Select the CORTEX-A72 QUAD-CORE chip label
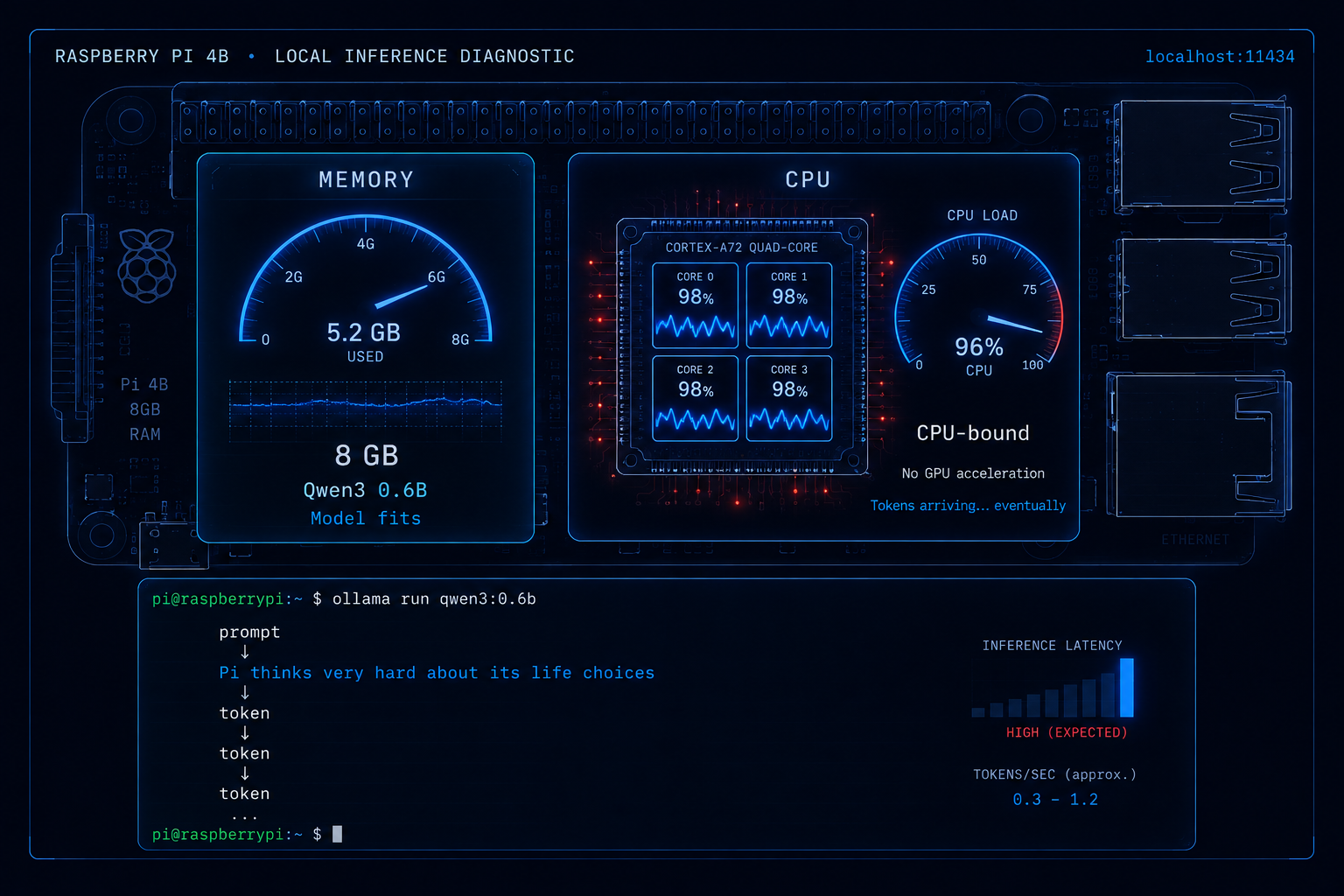1344x896 pixels. pos(742,248)
